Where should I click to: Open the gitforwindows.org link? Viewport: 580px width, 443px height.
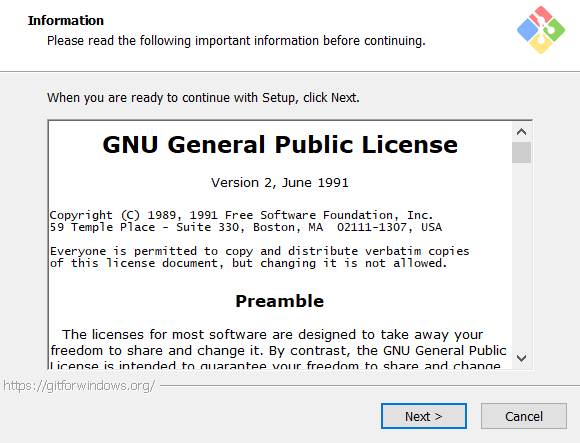[79, 386]
